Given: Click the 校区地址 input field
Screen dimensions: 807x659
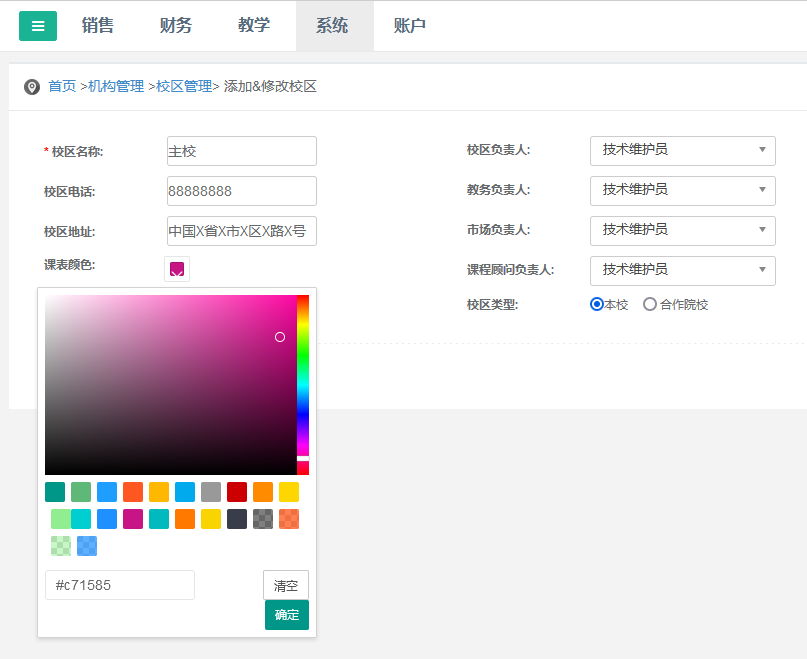Looking at the screenshot, I should (242, 231).
